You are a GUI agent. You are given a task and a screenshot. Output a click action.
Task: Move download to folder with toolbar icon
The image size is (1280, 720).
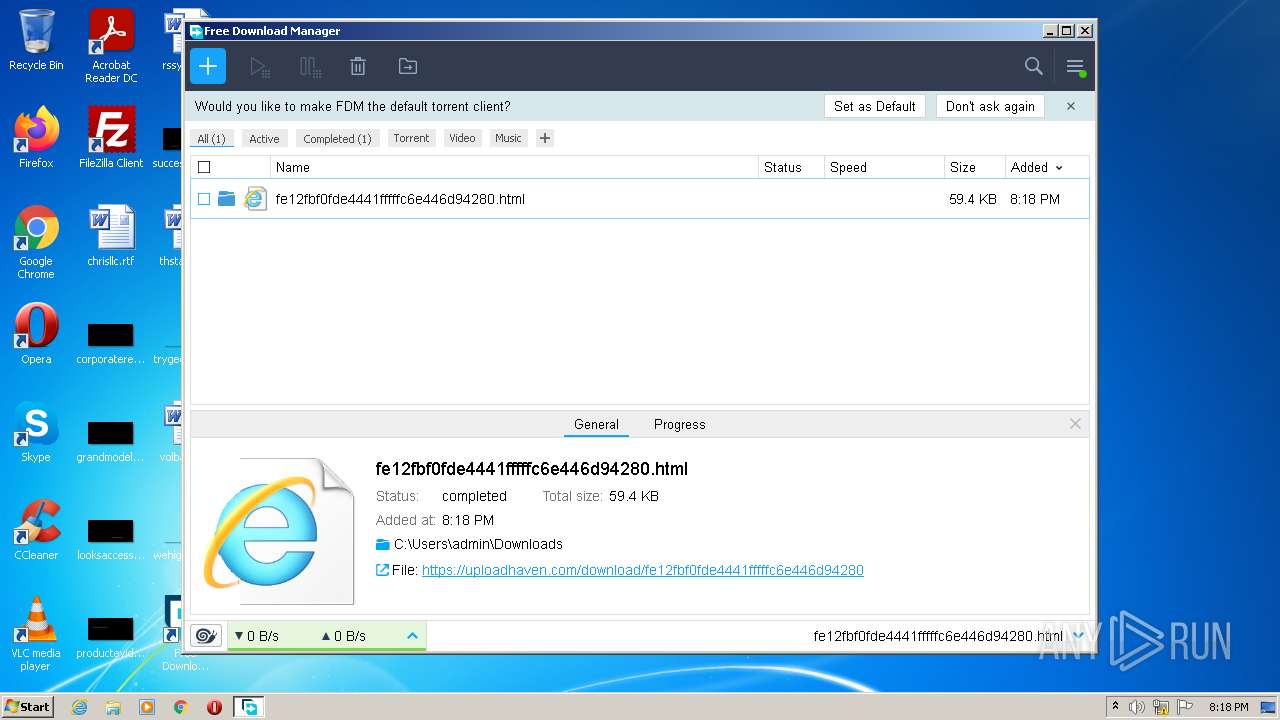[408, 67]
